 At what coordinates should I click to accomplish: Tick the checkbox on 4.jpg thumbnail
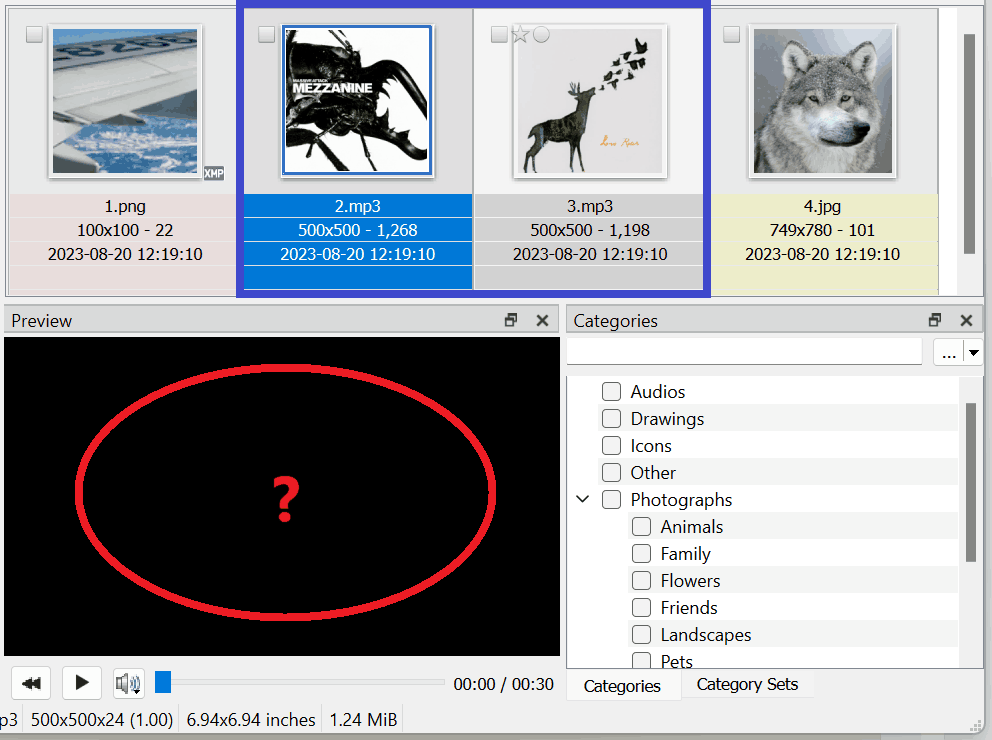(x=731, y=34)
